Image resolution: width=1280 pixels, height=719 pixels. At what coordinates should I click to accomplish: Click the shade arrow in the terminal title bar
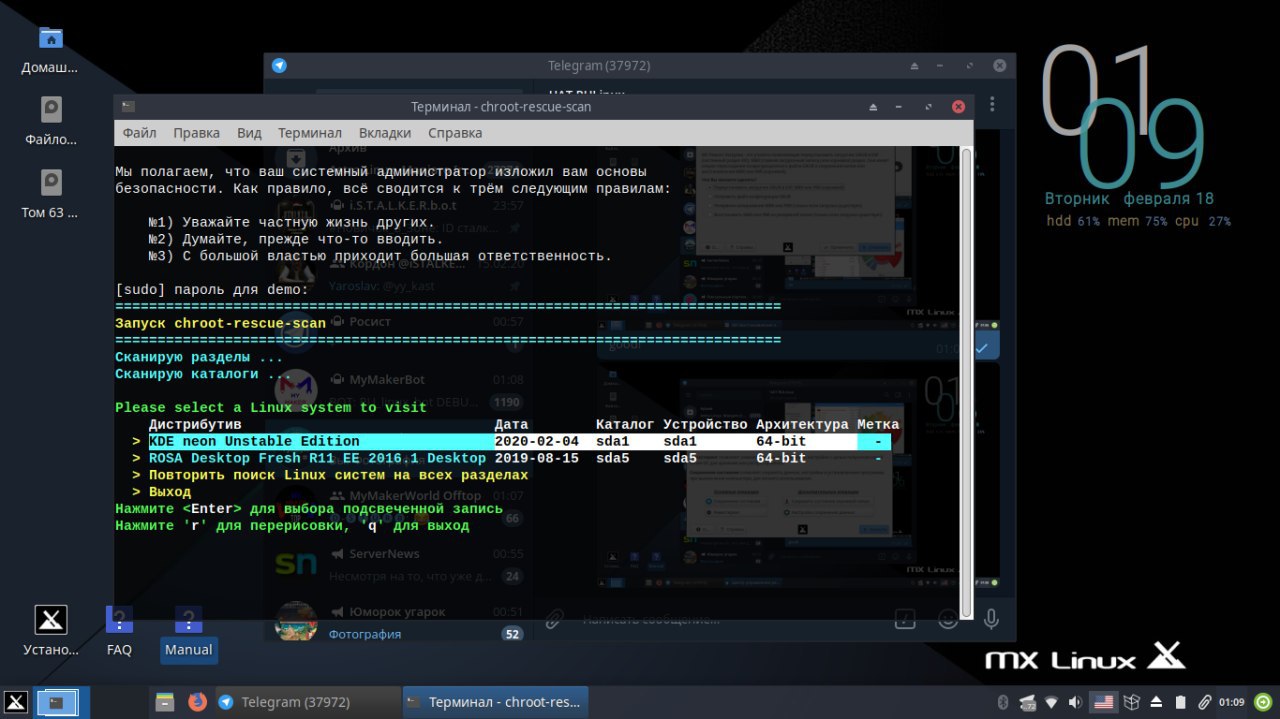point(873,106)
